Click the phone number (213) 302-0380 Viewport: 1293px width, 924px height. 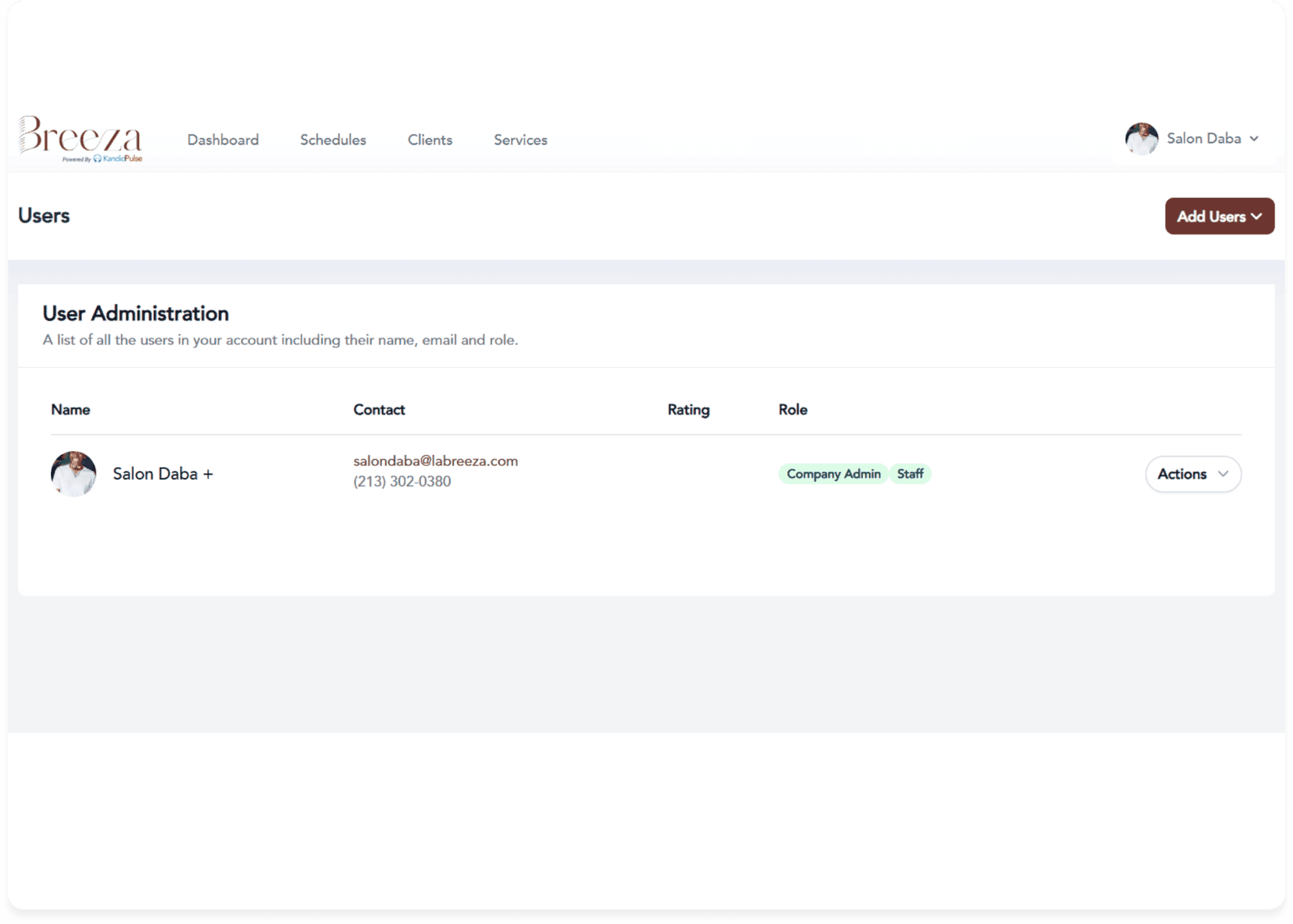pyautogui.click(x=402, y=482)
